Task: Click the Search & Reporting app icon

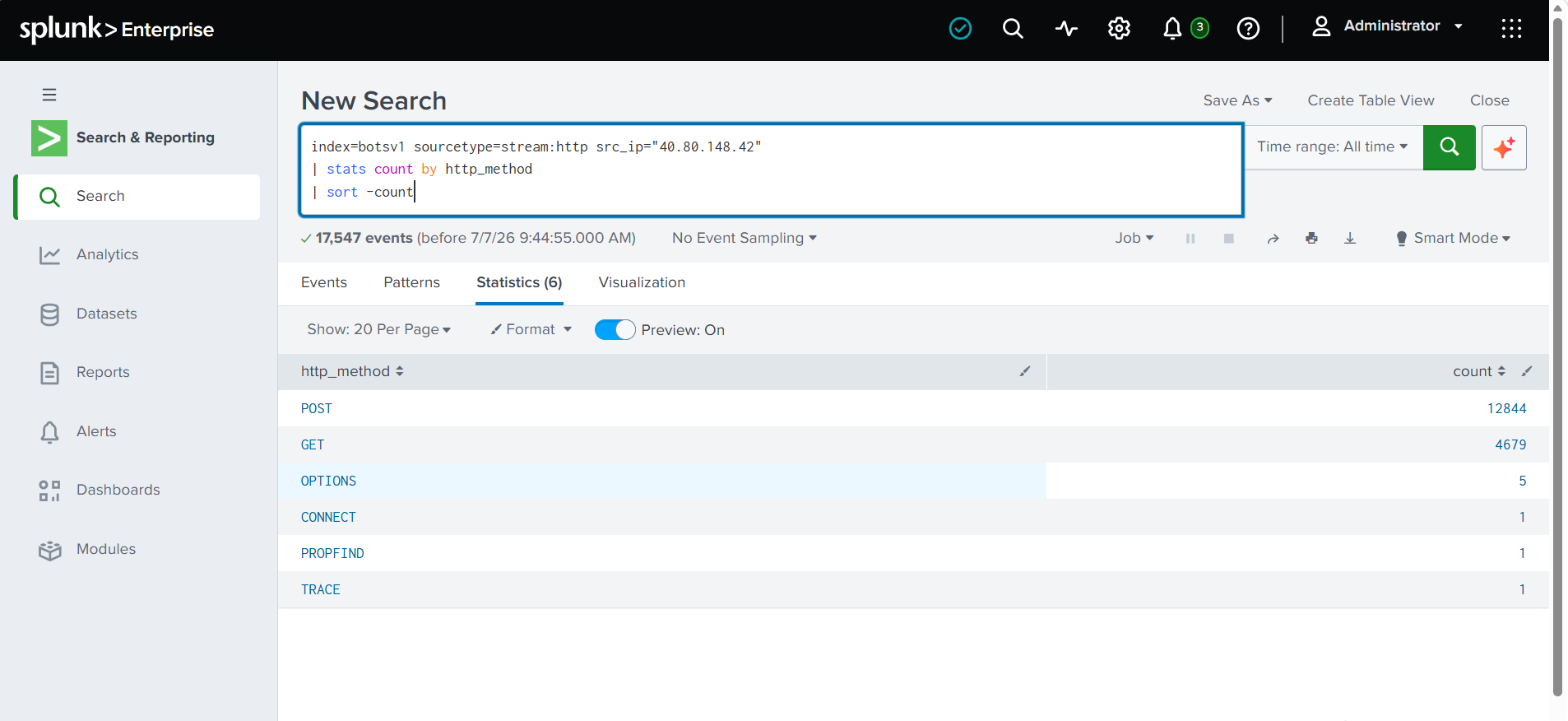Action: coord(49,137)
